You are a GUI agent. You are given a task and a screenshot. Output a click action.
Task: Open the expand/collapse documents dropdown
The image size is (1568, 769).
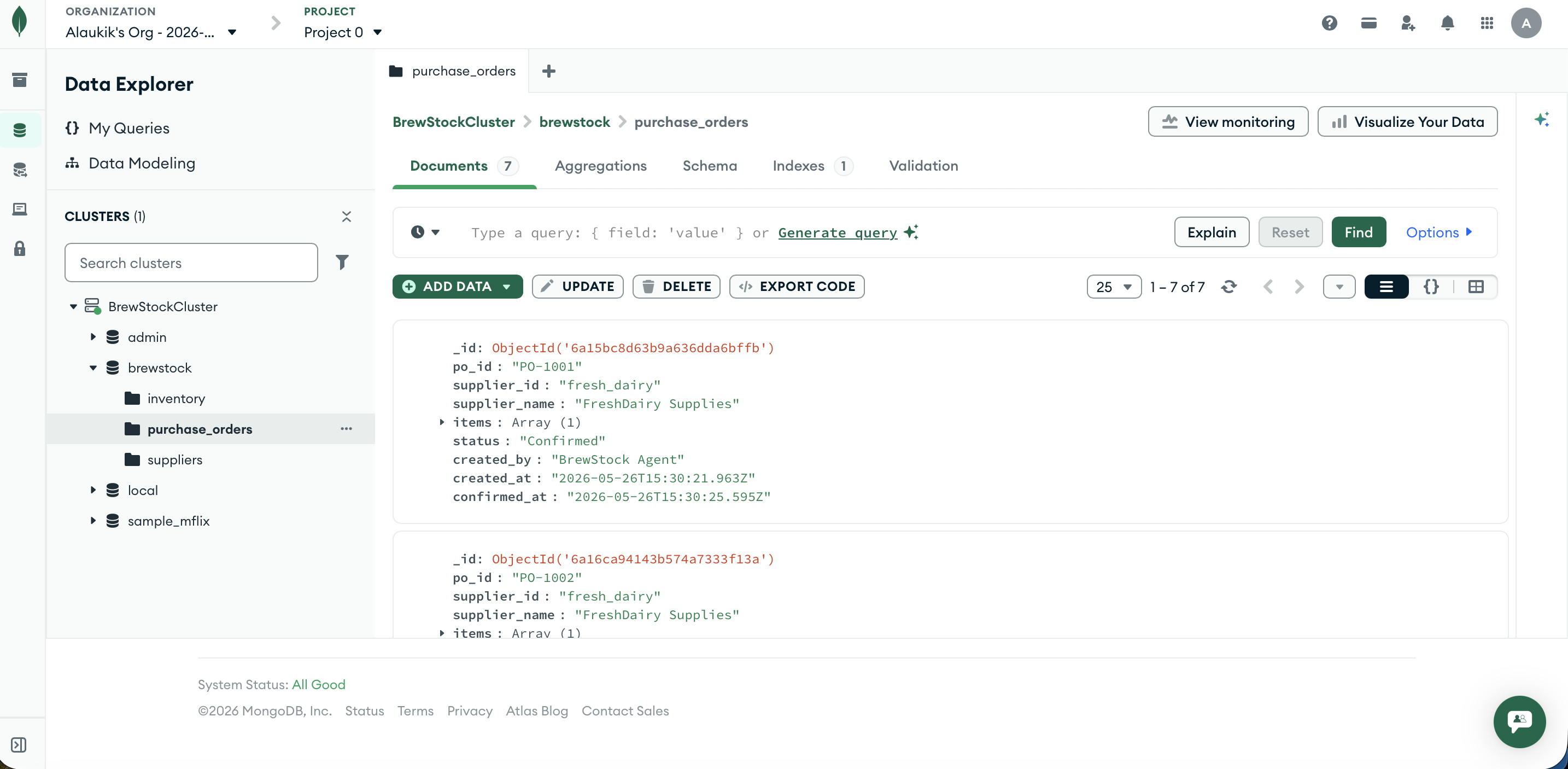1339,287
